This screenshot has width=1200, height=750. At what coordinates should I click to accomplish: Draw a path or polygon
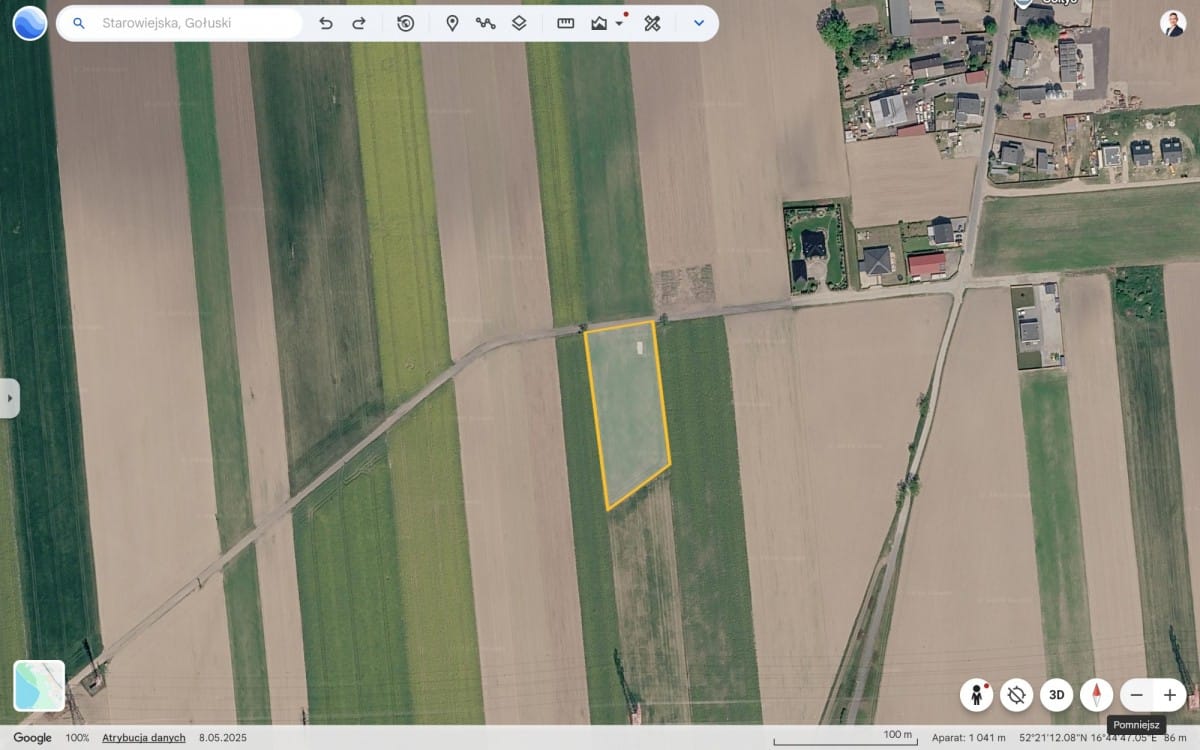point(486,23)
